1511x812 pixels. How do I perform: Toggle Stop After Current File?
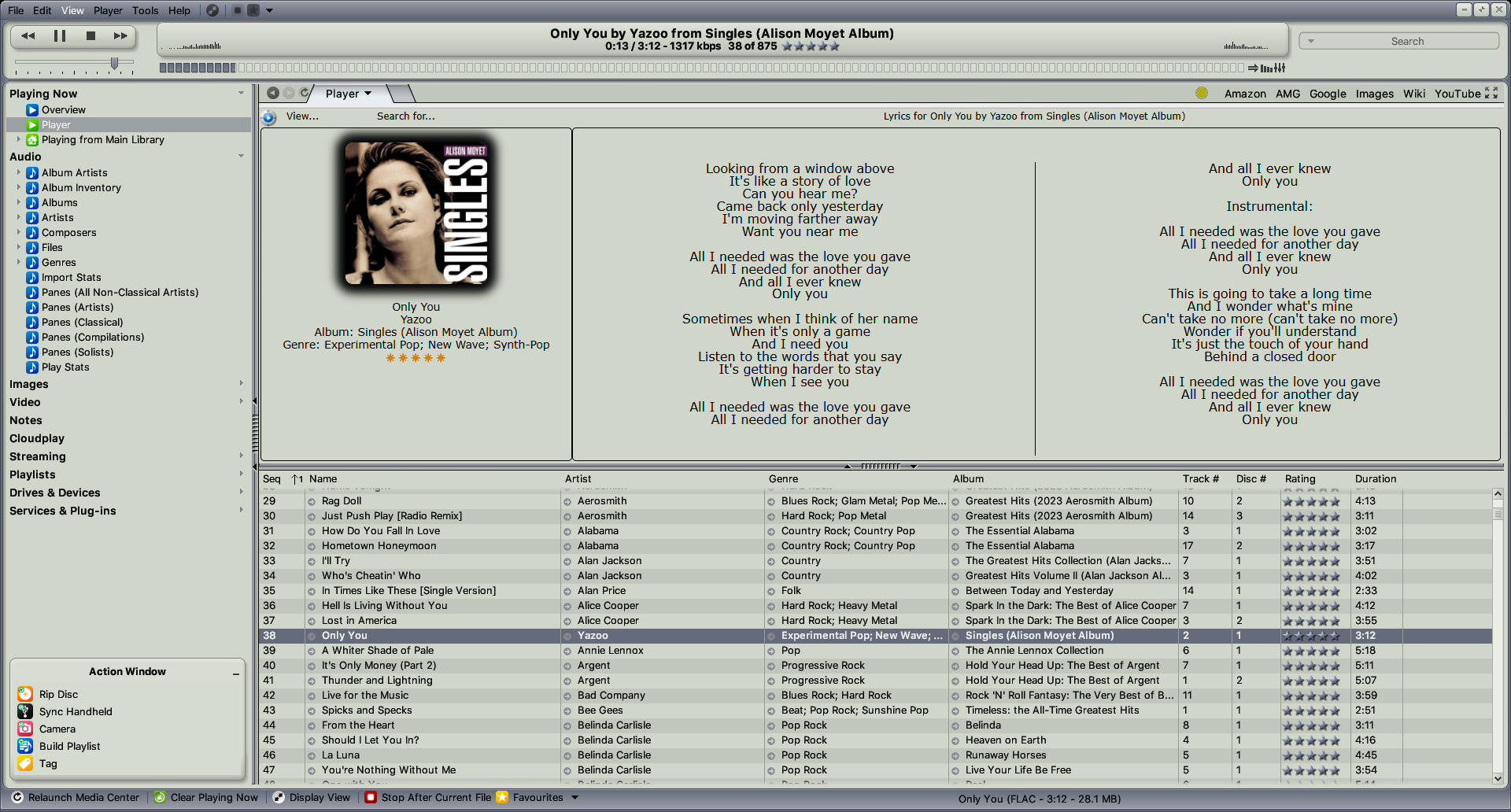point(427,797)
